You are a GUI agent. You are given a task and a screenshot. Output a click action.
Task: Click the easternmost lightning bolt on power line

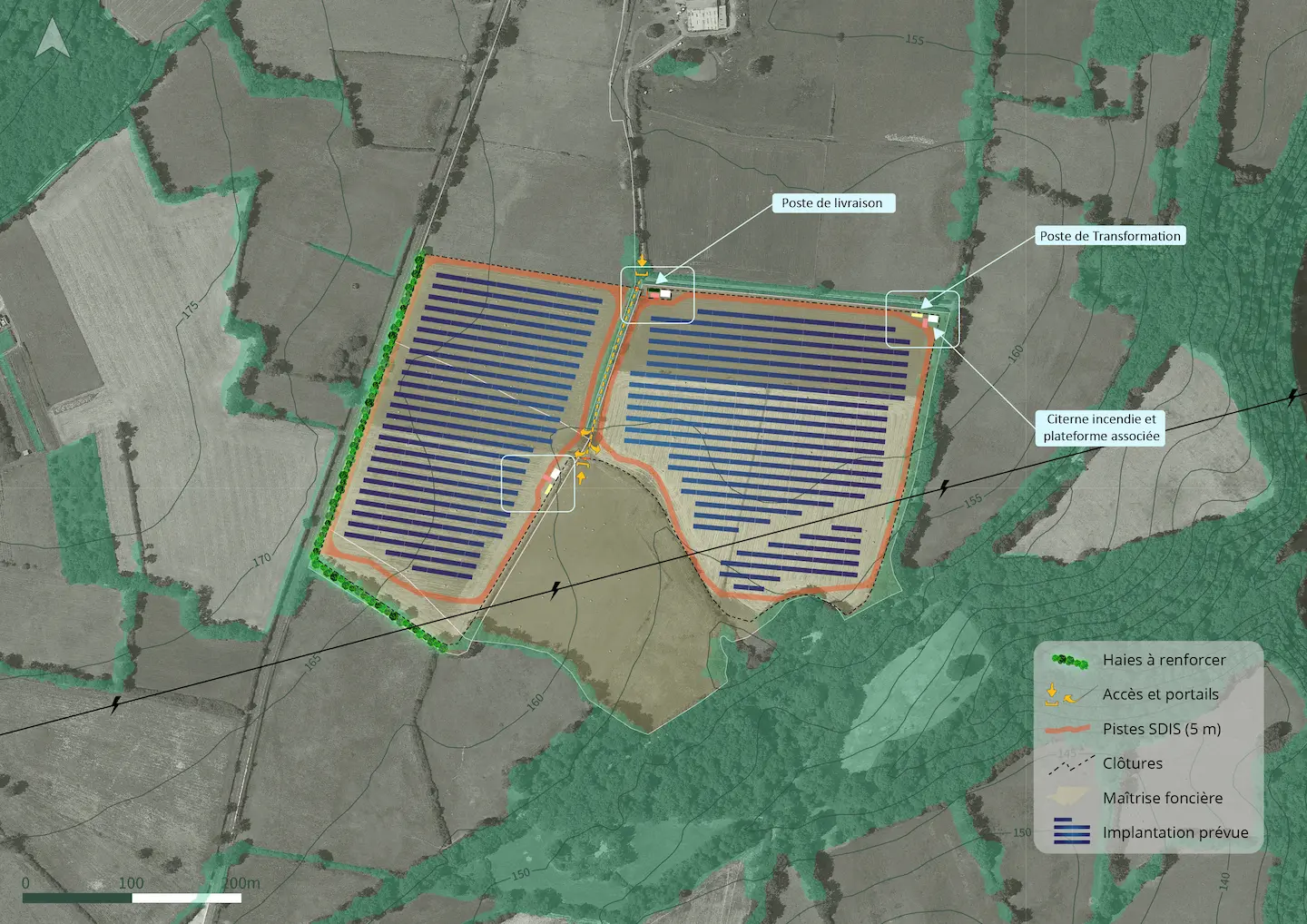click(1292, 398)
